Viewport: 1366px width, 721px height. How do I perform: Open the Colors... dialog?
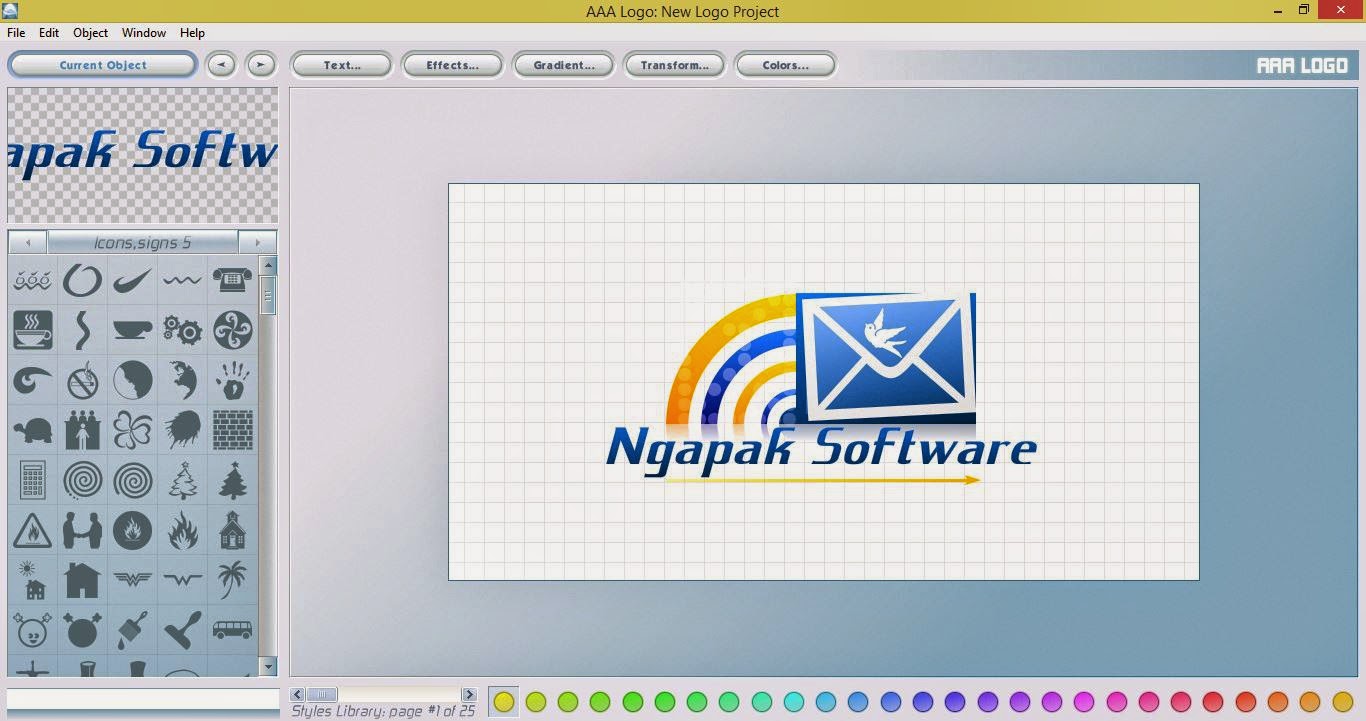[x=785, y=65]
